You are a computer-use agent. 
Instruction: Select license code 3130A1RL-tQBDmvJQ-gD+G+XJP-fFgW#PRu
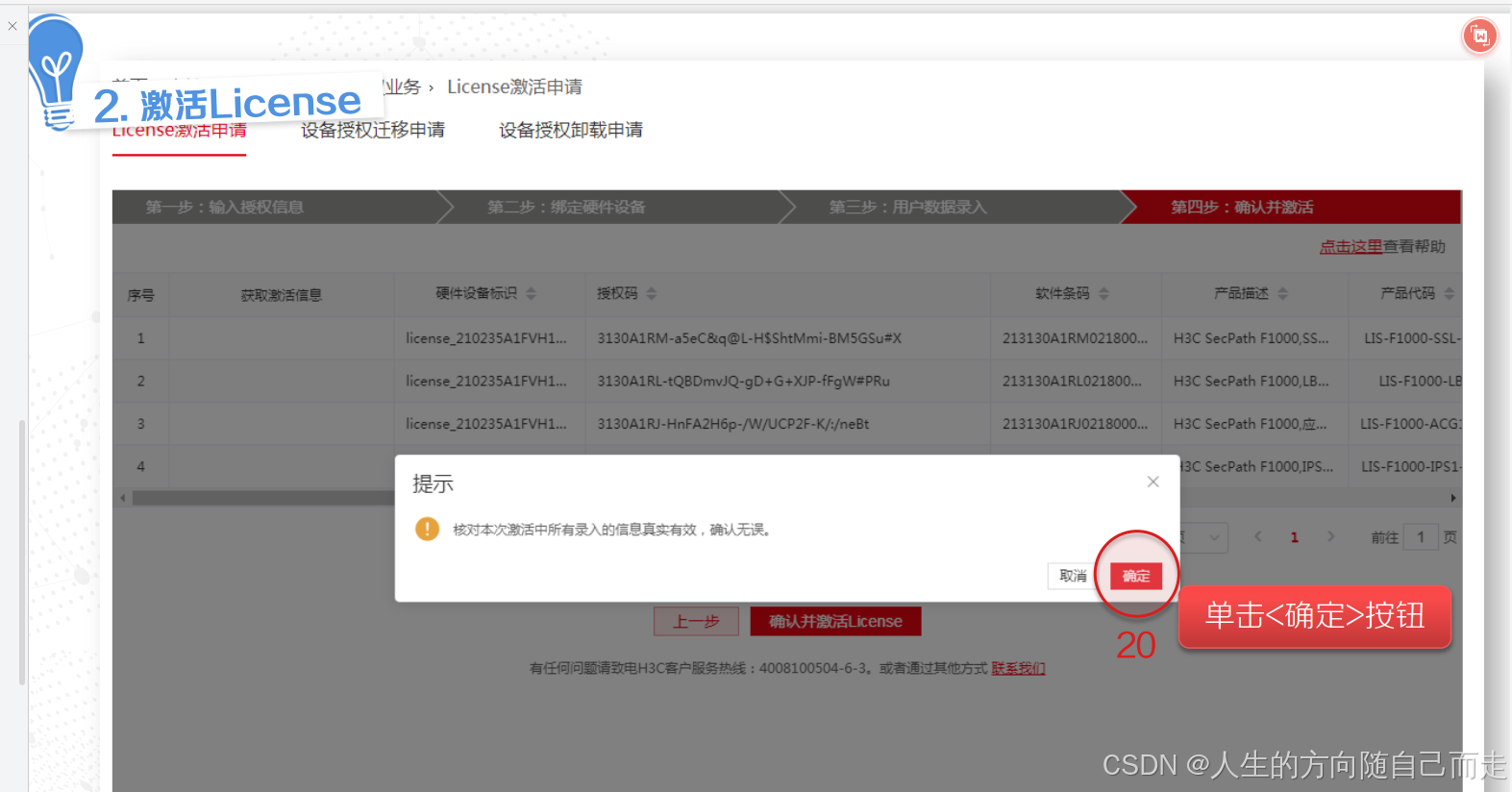coord(743,381)
